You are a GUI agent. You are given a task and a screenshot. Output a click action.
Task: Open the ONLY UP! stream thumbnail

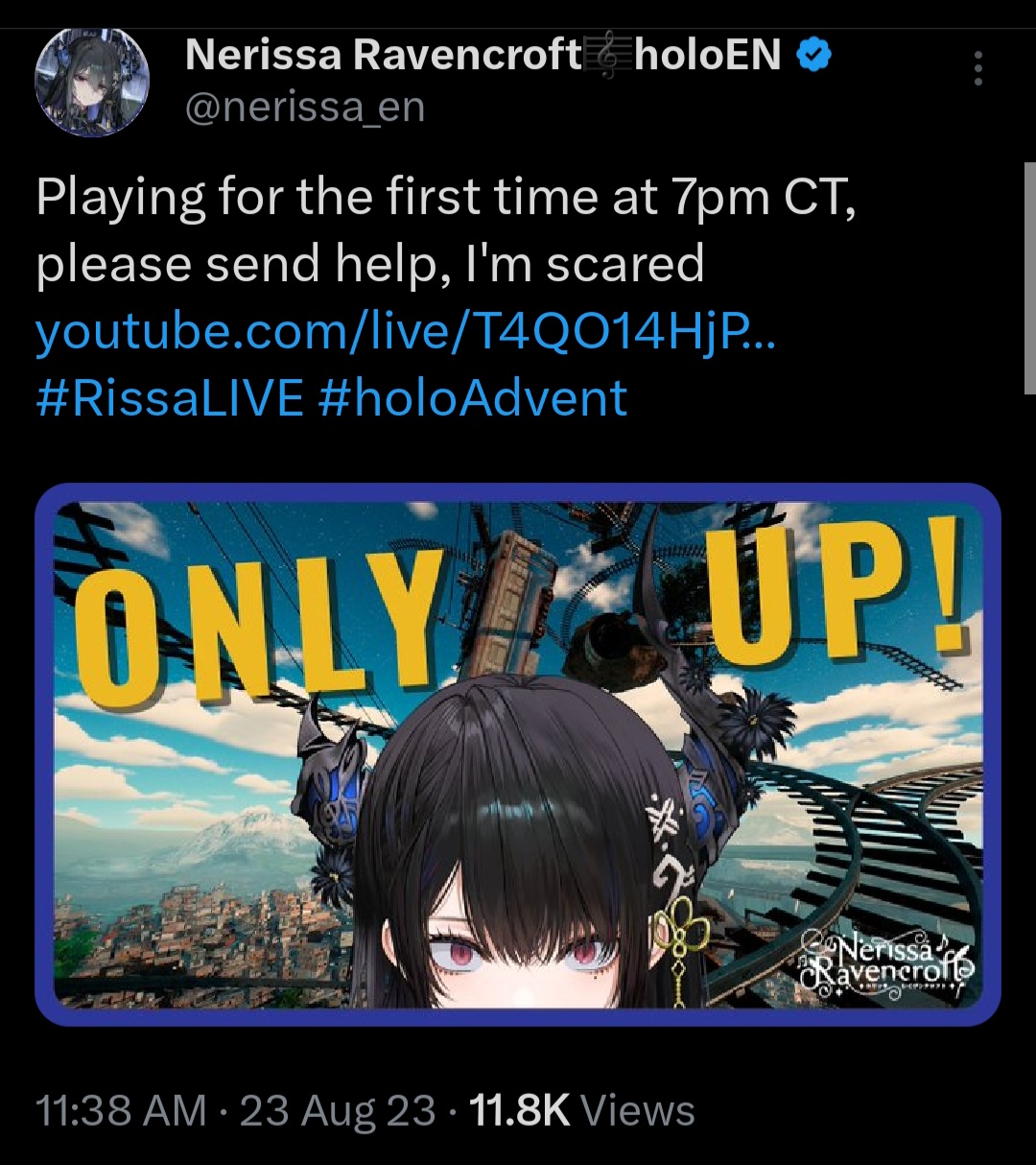click(518, 754)
